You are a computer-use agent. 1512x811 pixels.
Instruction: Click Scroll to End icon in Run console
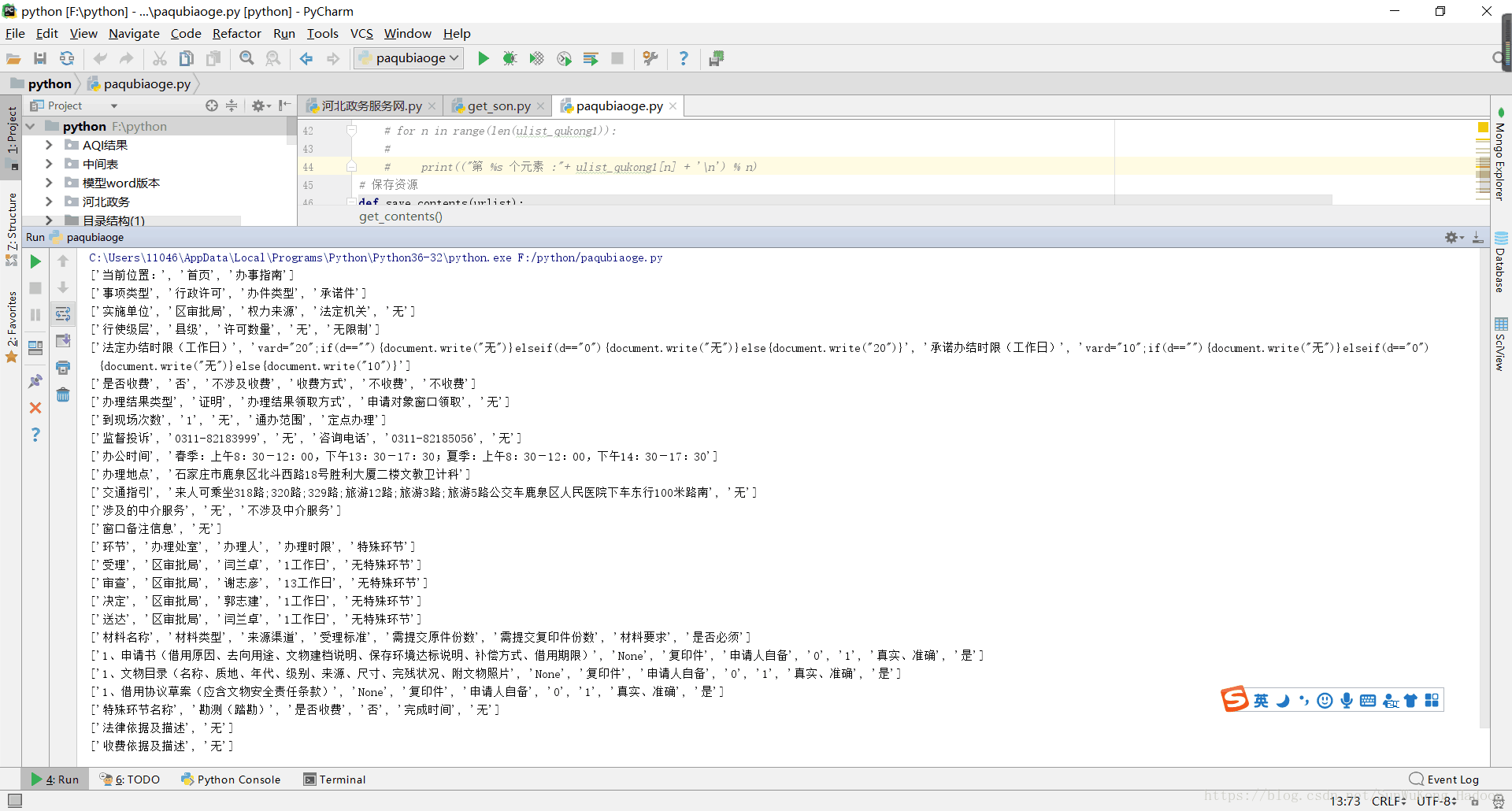63,341
